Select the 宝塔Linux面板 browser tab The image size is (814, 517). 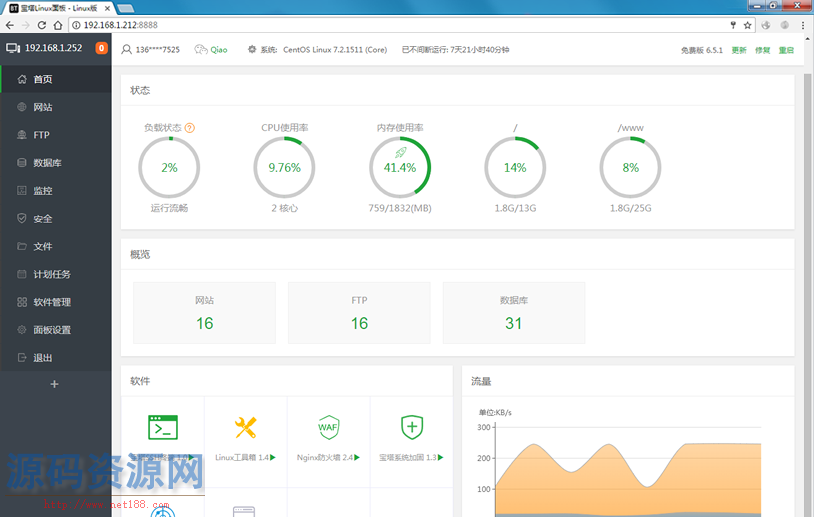[x=60, y=8]
